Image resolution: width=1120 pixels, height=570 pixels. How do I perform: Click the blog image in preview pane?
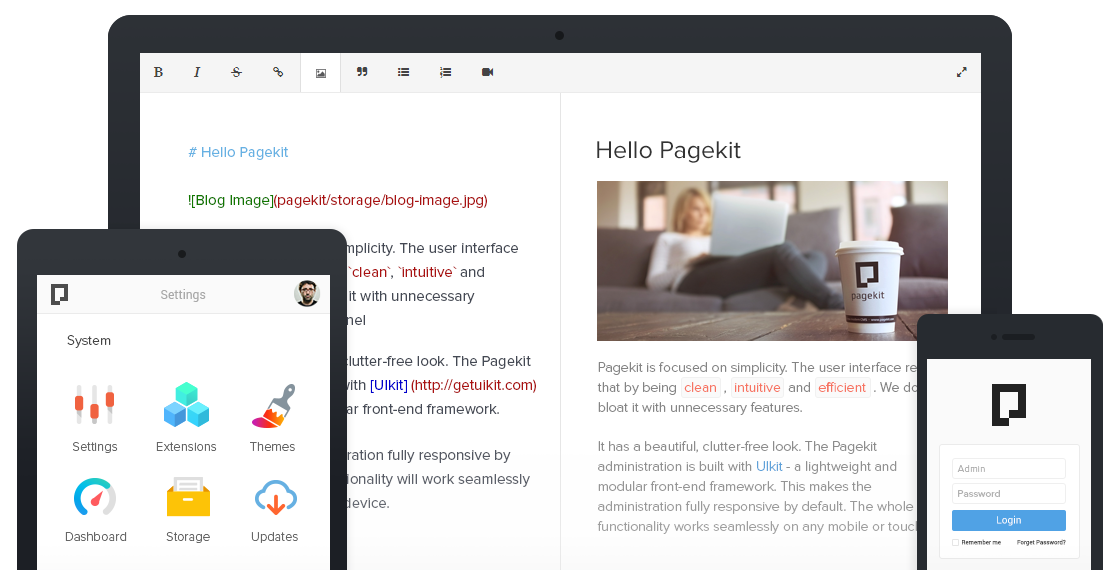click(772, 261)
